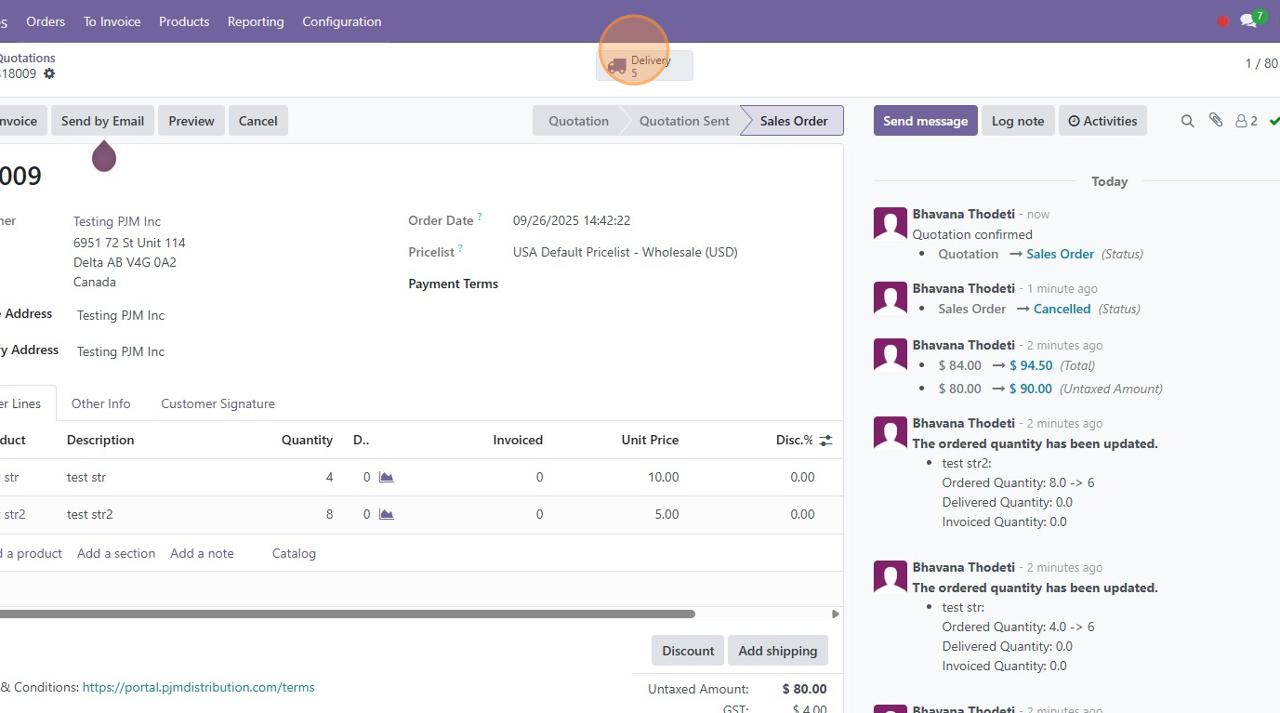Open the conversations chat bubble icon
This screenshot has height=713, width=1280.
pos(1249,21)
